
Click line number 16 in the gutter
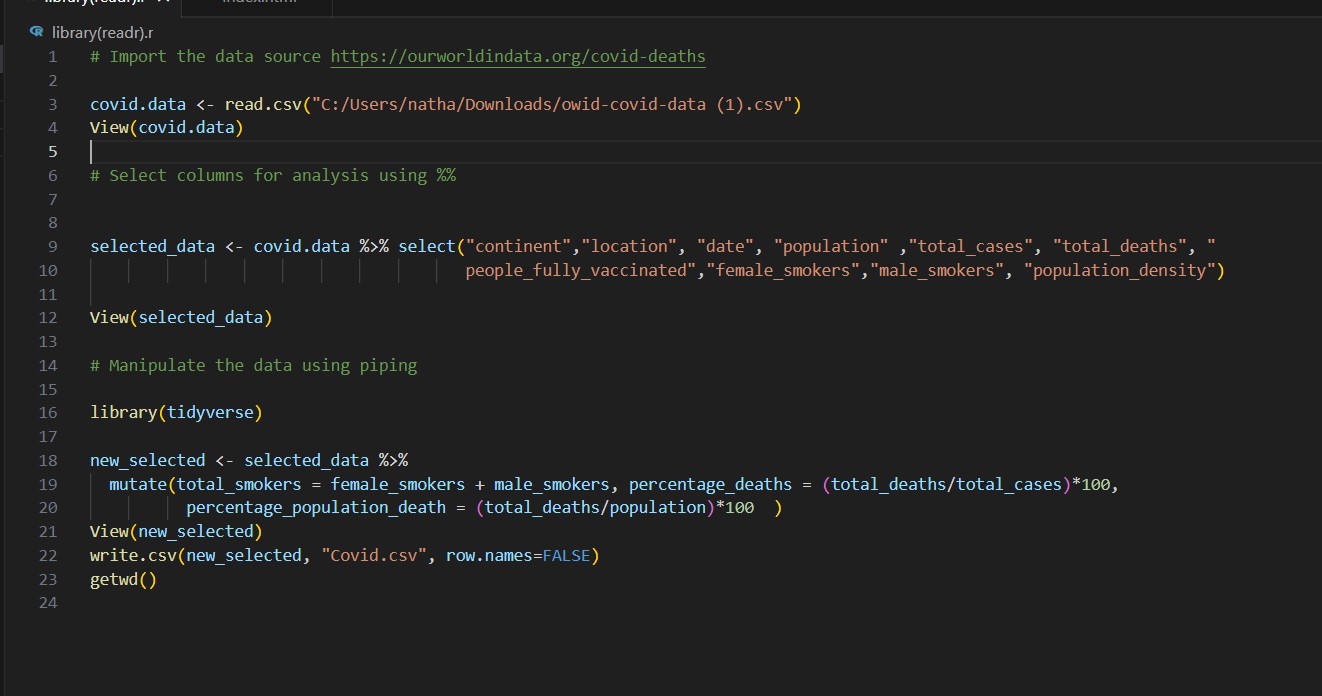point(48,412)
